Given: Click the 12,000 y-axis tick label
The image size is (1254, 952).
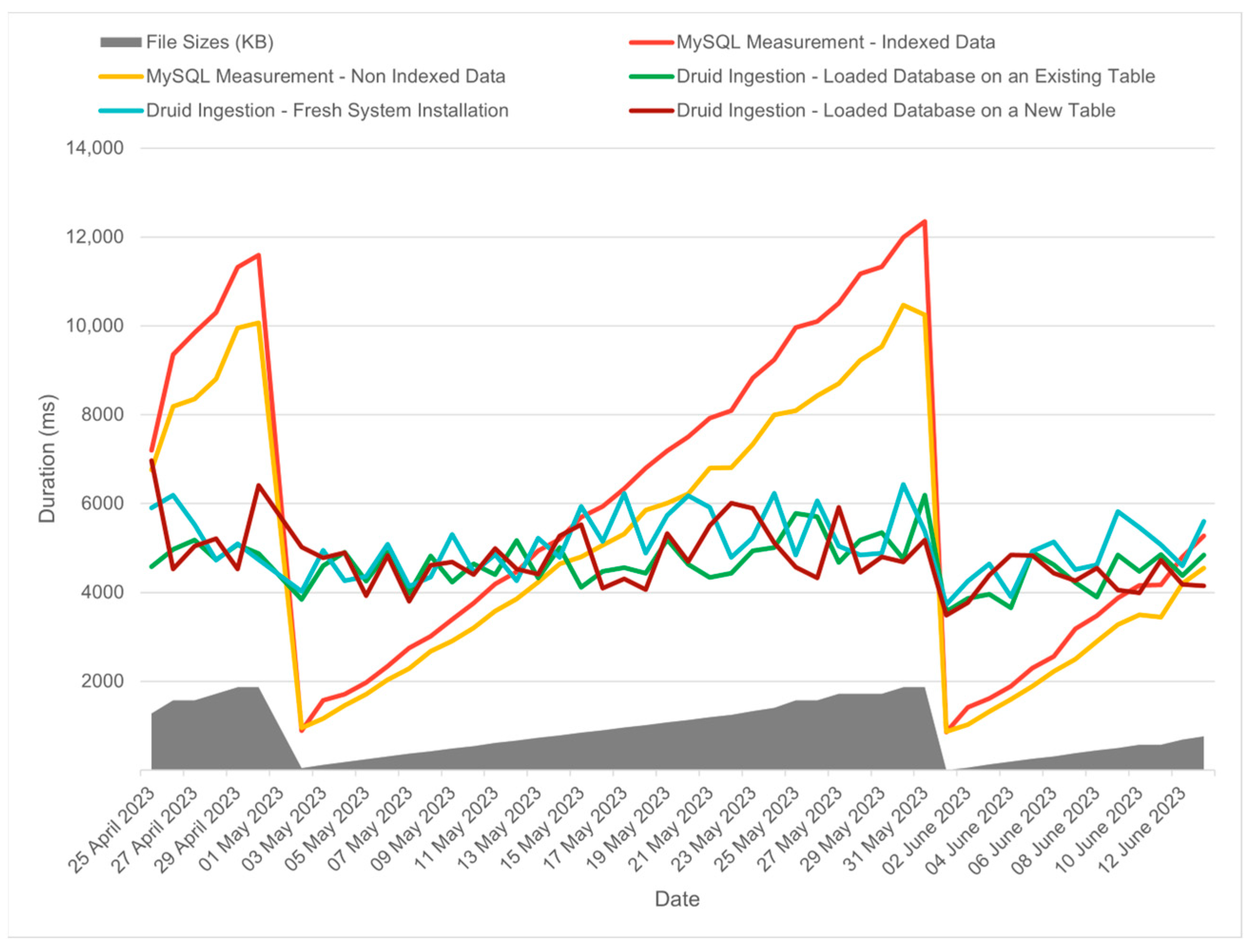Looking at the screenshot, I should tap(95, 237).
